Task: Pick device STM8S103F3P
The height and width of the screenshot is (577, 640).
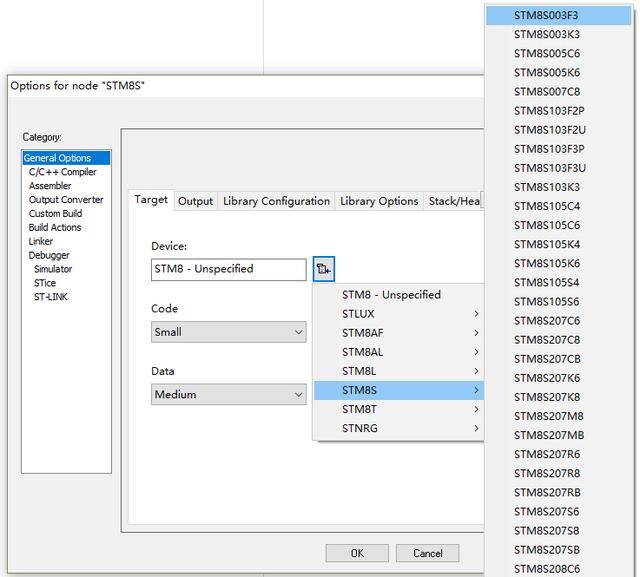Action: [x=558, y=149]
